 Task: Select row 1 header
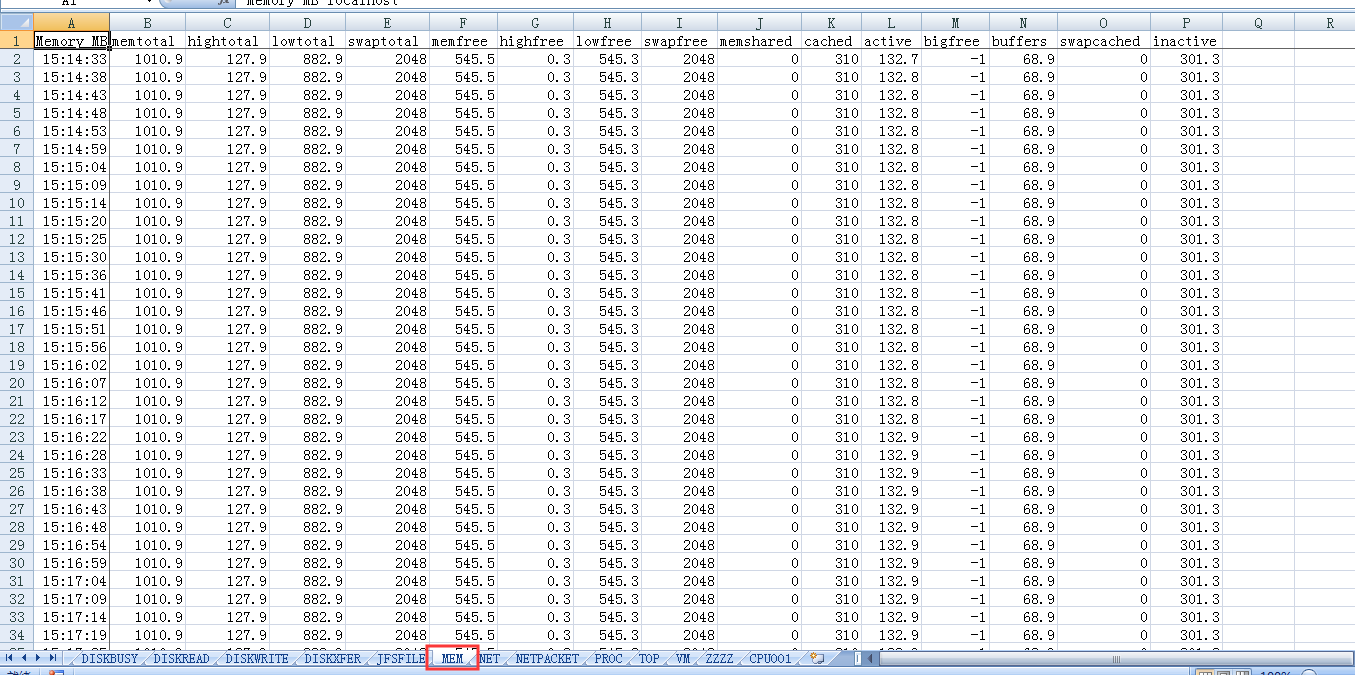coord(16,41)
